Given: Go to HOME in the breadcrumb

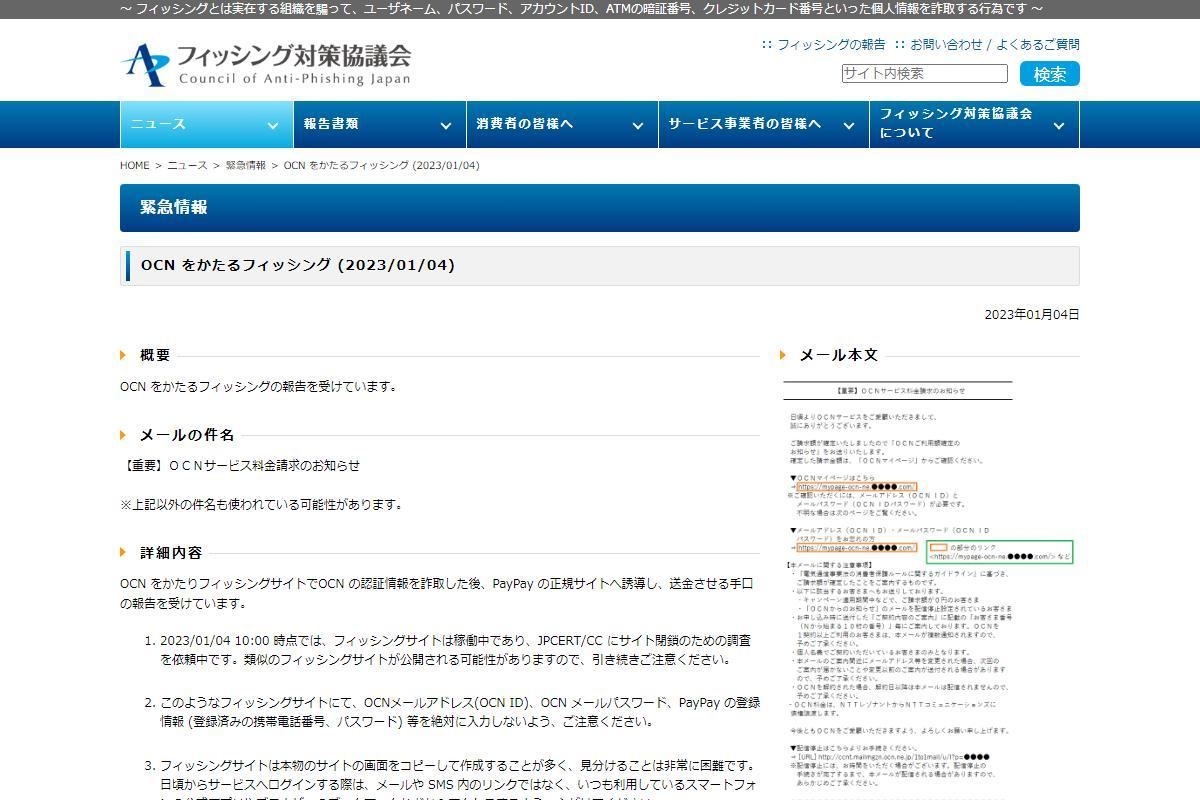Looking at the screenshot, I should (135, 165).
